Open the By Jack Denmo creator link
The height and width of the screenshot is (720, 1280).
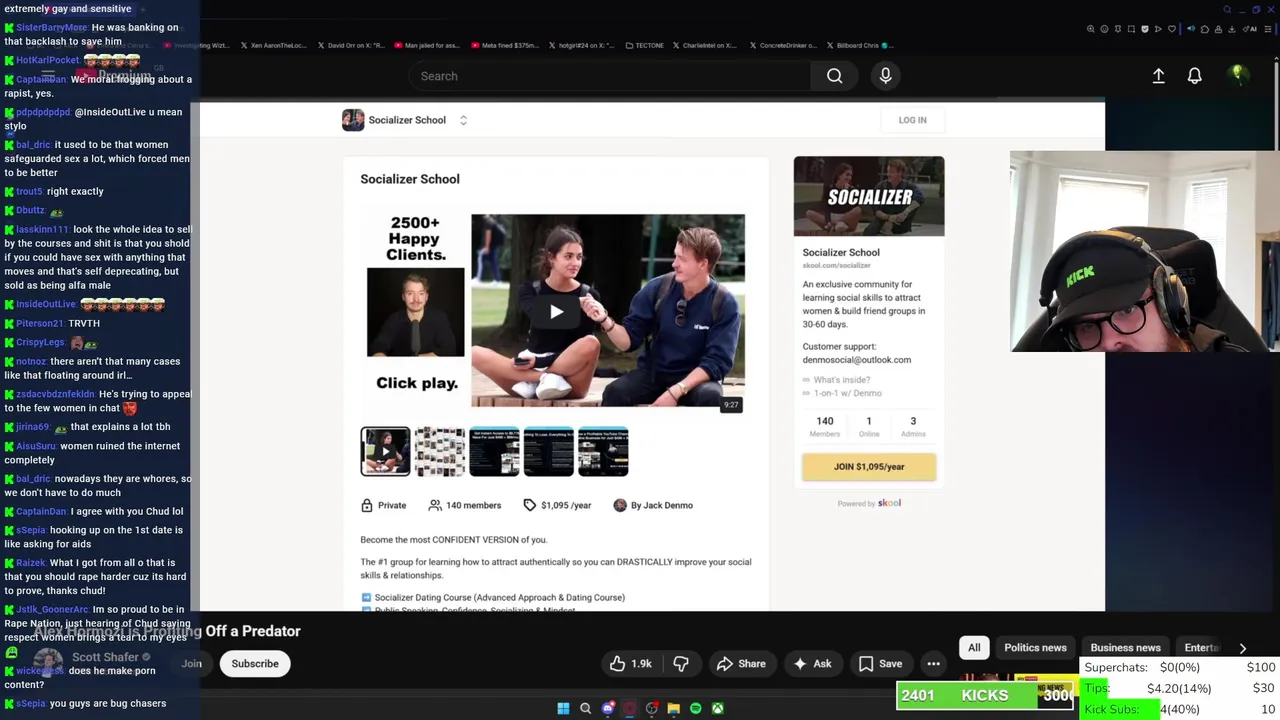point(653,505)
